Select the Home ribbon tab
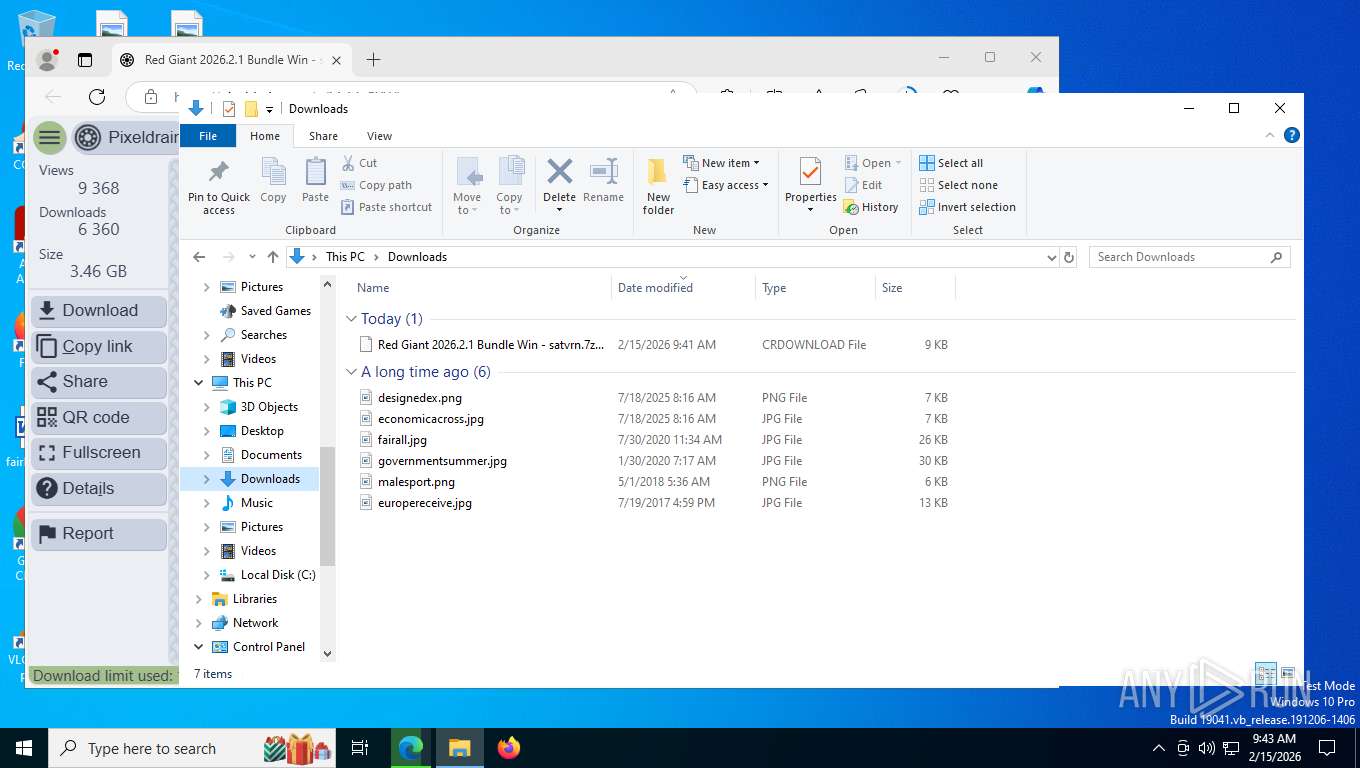The width and height of the screenshot is (1360, 768). pos(265,136)
